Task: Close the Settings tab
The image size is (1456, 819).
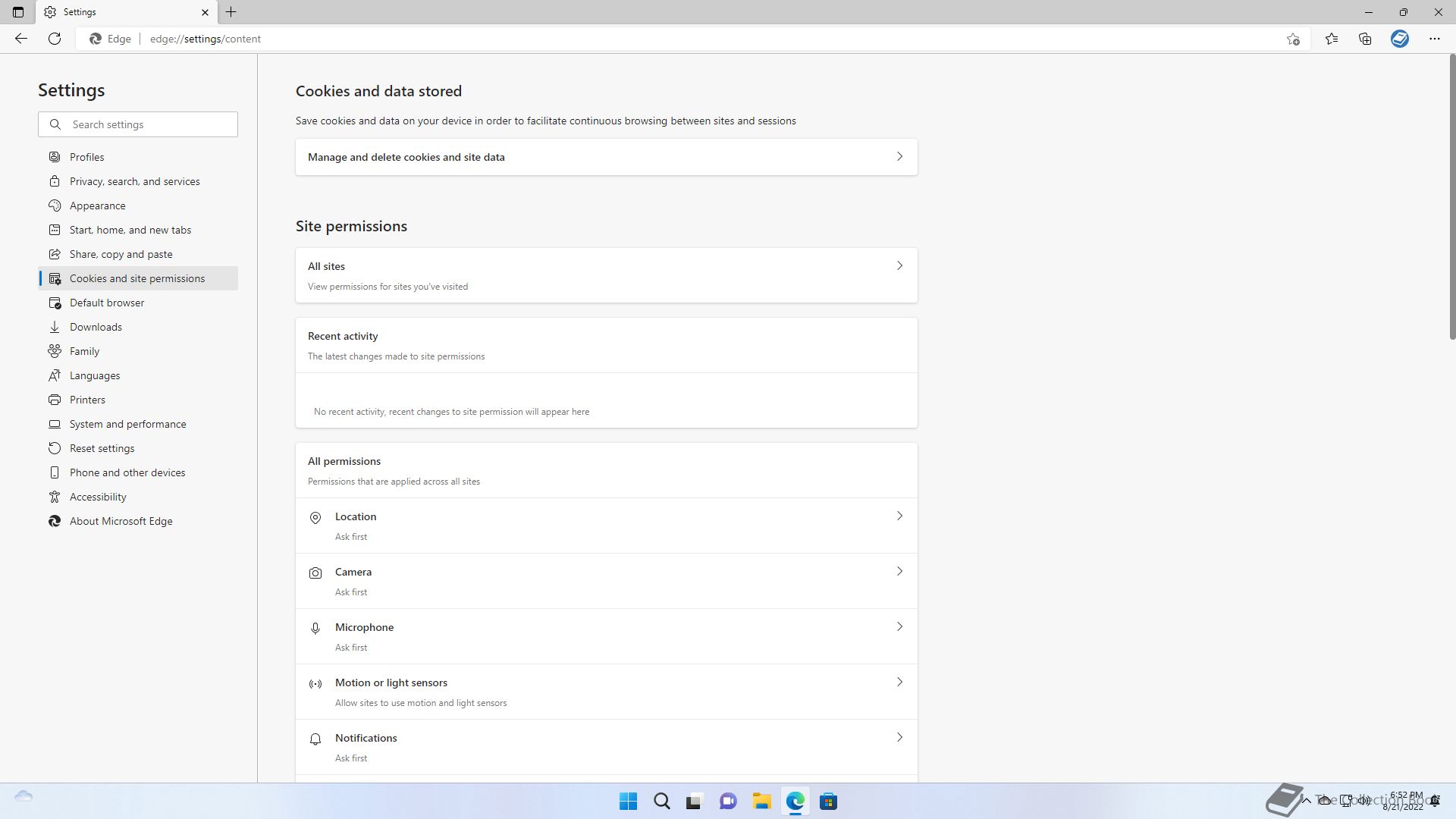Action: pos(205,12)
